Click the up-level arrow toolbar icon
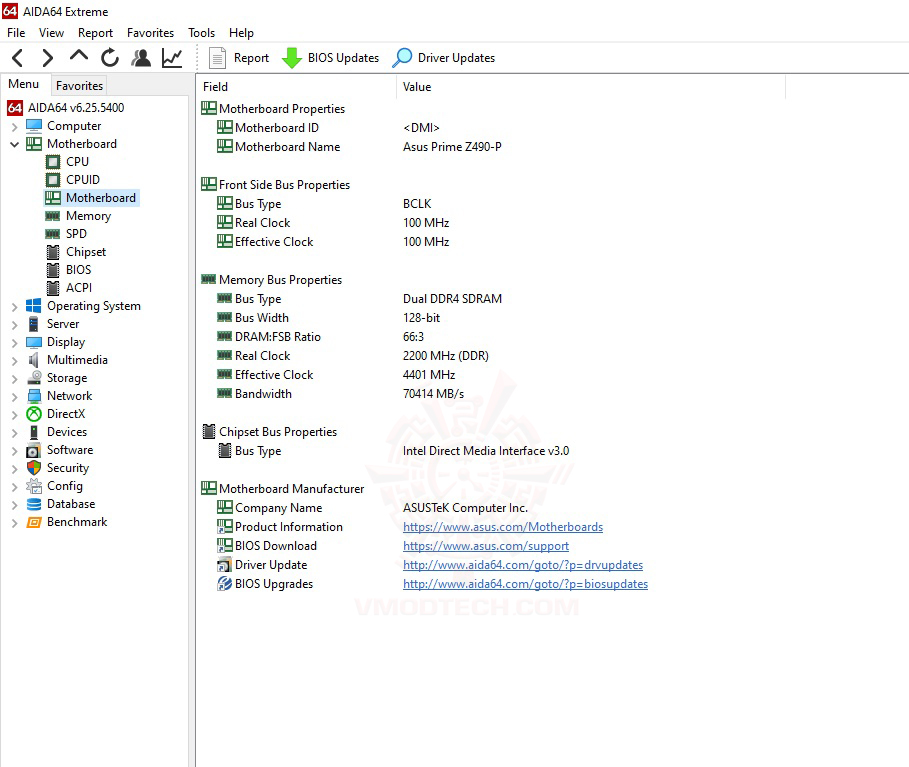 click(78, 57)
